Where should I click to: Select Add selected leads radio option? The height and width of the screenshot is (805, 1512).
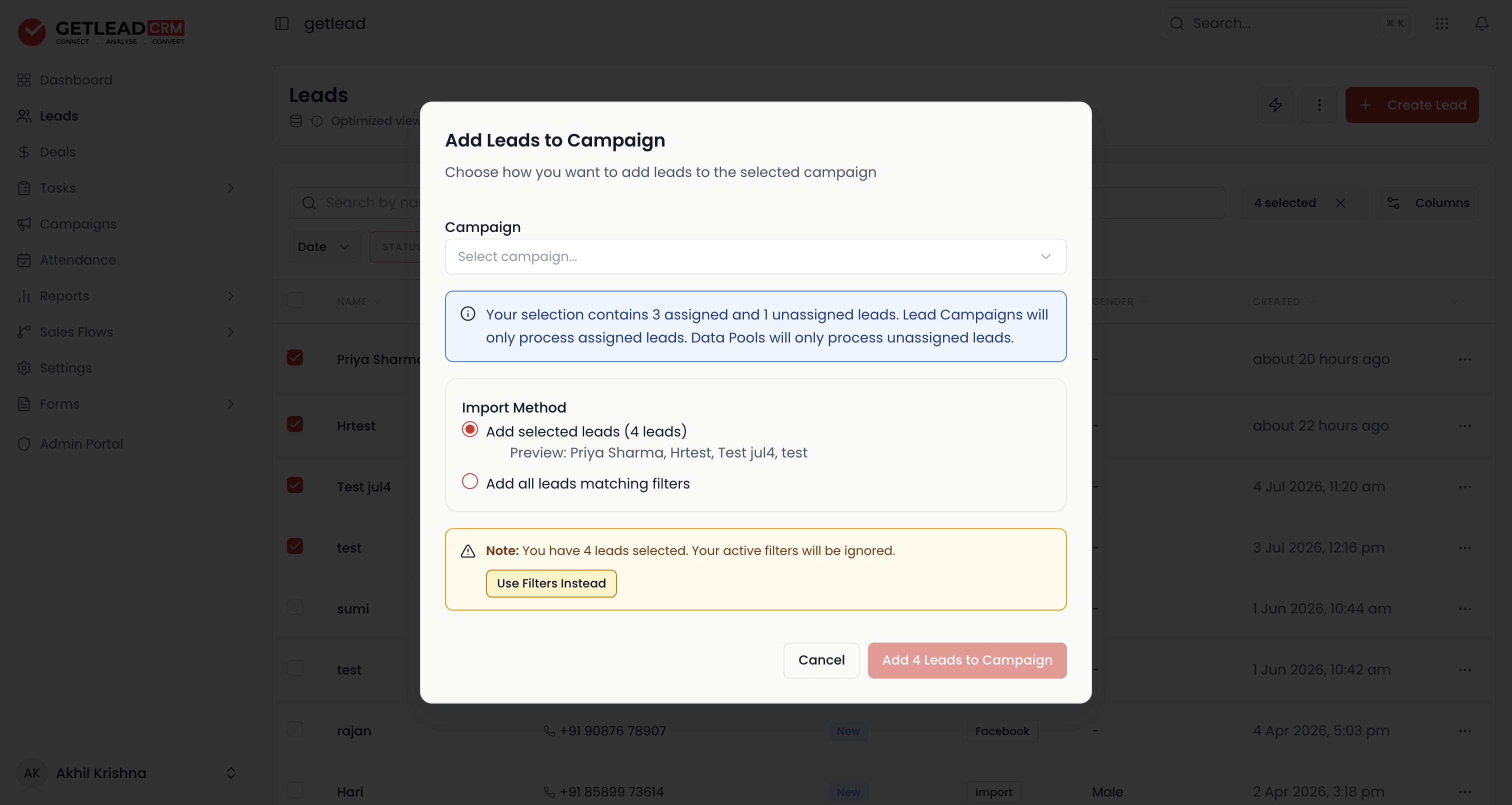[469, 429]
